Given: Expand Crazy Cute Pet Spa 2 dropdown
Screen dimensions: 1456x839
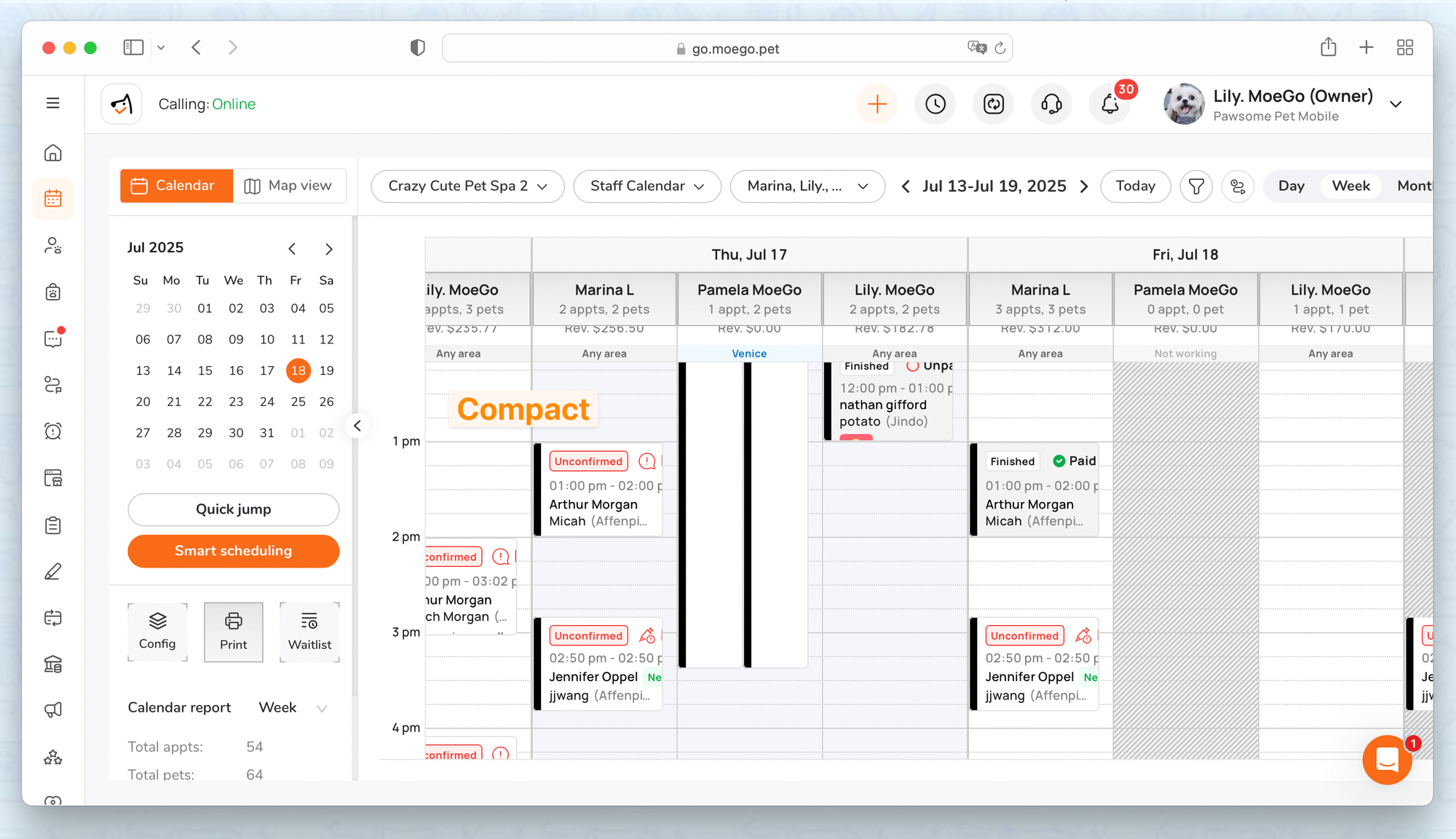Looking at the screenshot, I should click(x=467, y=186).
